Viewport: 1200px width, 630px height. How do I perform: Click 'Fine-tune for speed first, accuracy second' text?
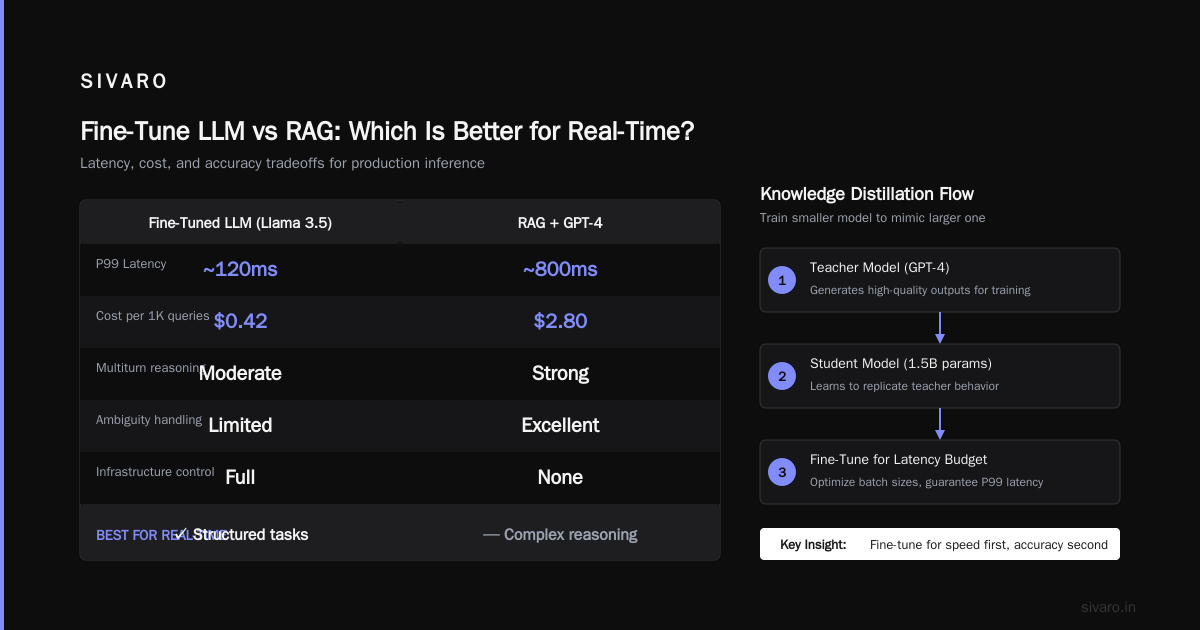989,545
